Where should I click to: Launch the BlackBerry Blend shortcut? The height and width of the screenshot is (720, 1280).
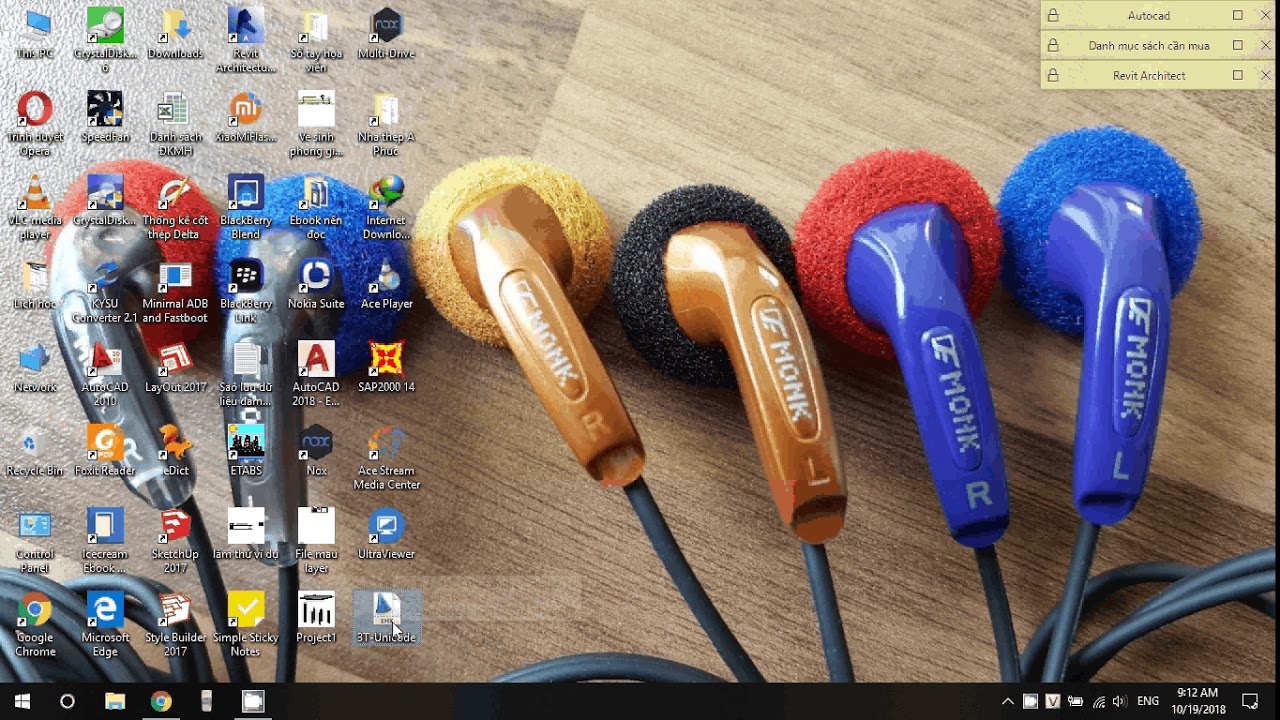pos(246,208)
